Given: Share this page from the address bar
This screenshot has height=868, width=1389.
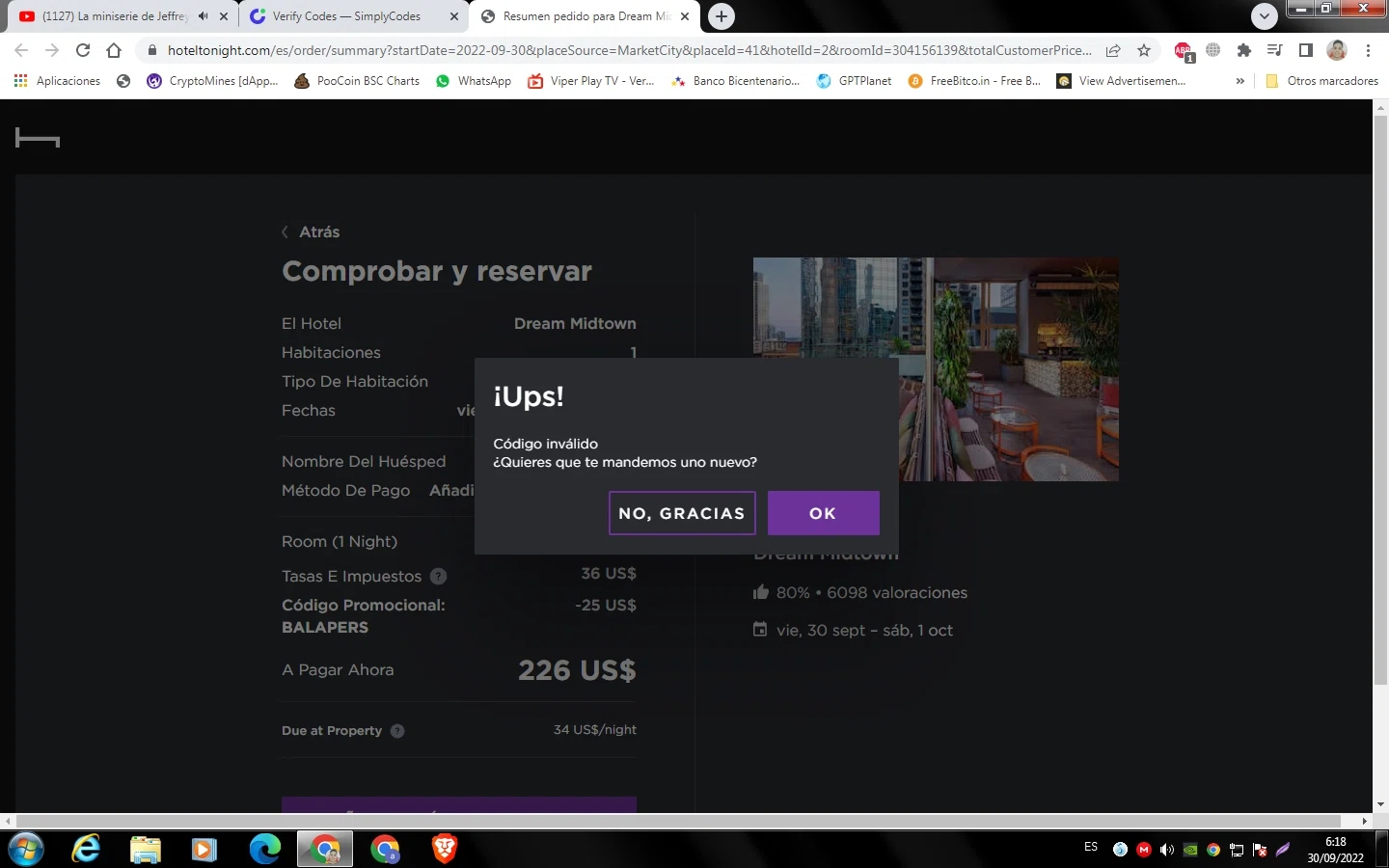Looking at the screenshot, I should click(x=1113, y=50).
